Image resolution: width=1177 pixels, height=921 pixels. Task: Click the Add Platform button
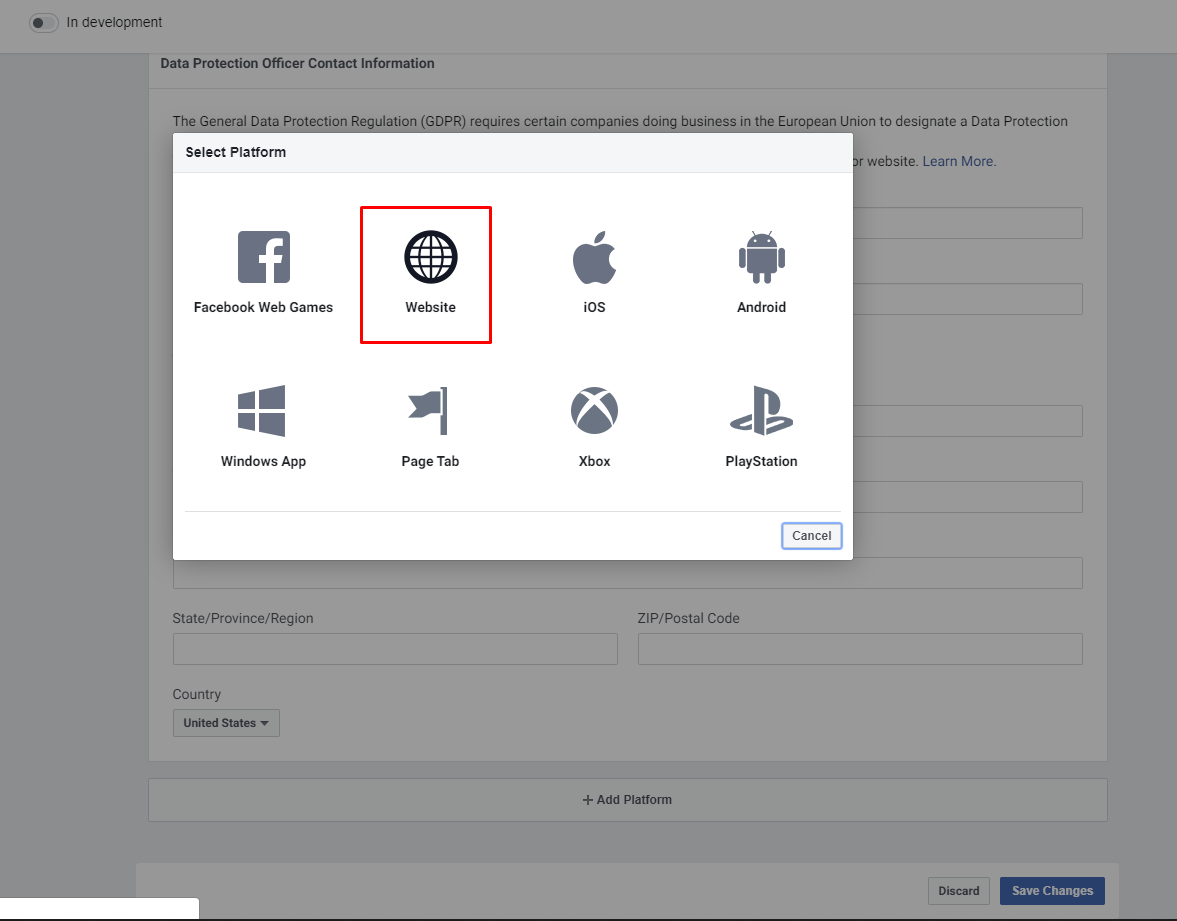click(x=628, y=800)
